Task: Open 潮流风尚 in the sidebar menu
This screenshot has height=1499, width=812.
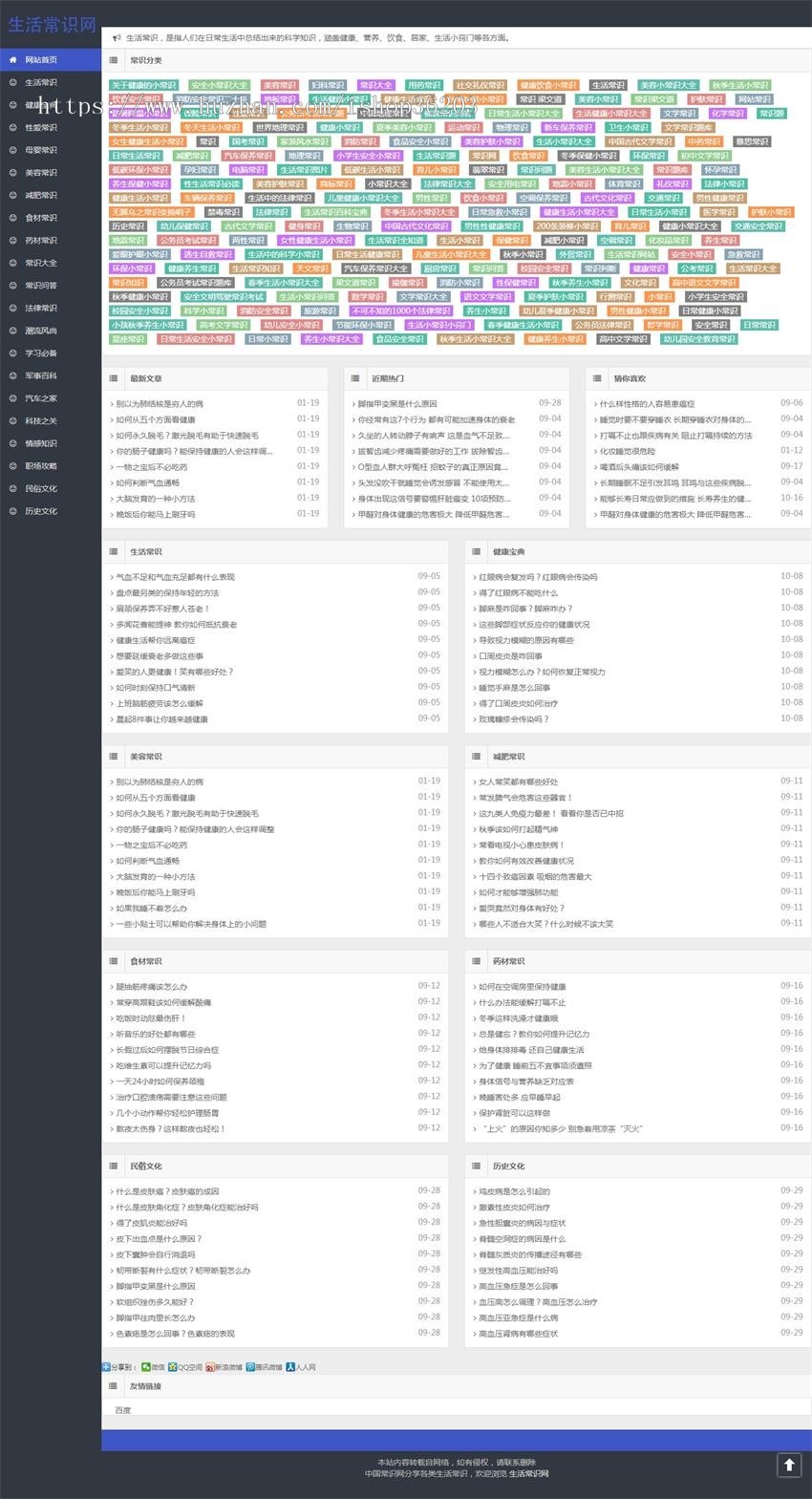Action: tap(41, 331)
